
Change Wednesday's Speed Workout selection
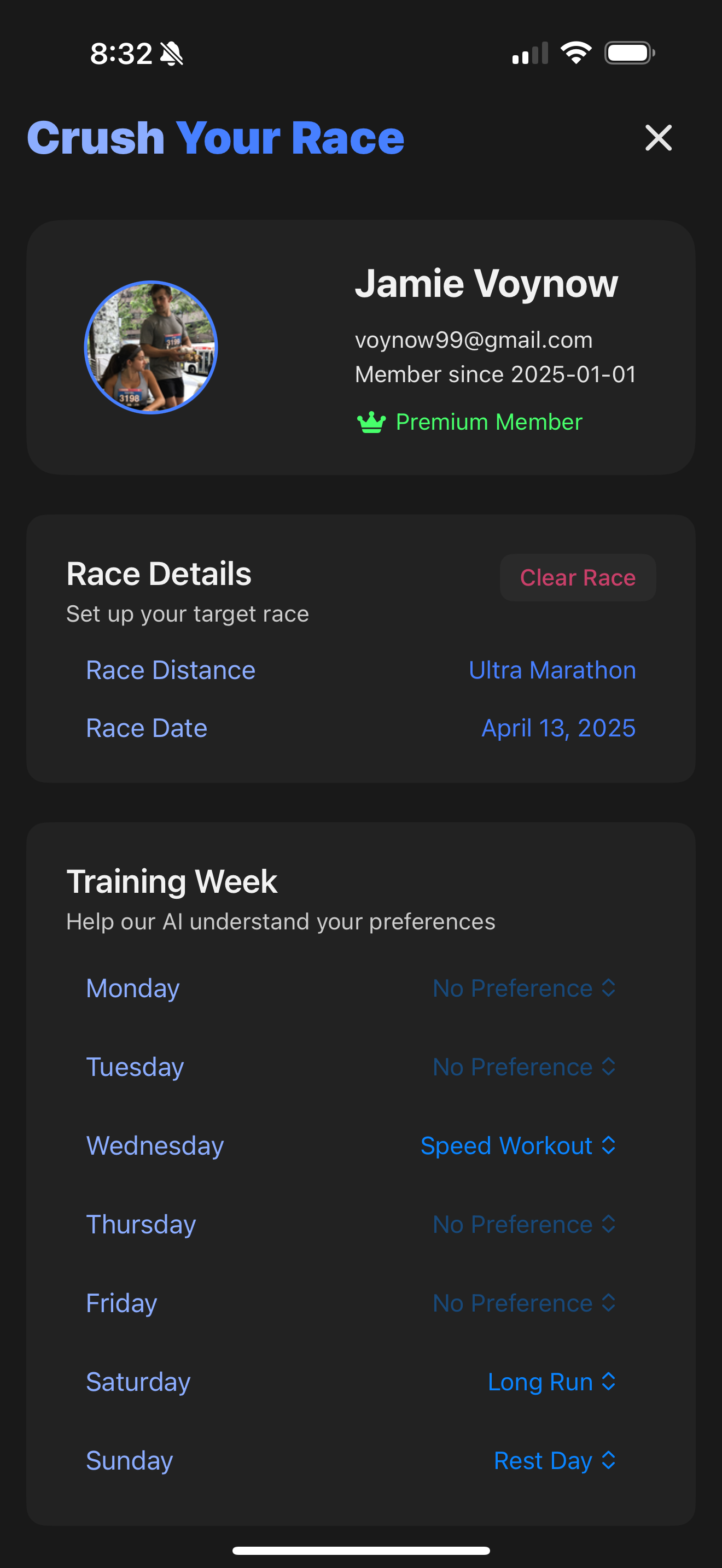[x=518, y=1145]
